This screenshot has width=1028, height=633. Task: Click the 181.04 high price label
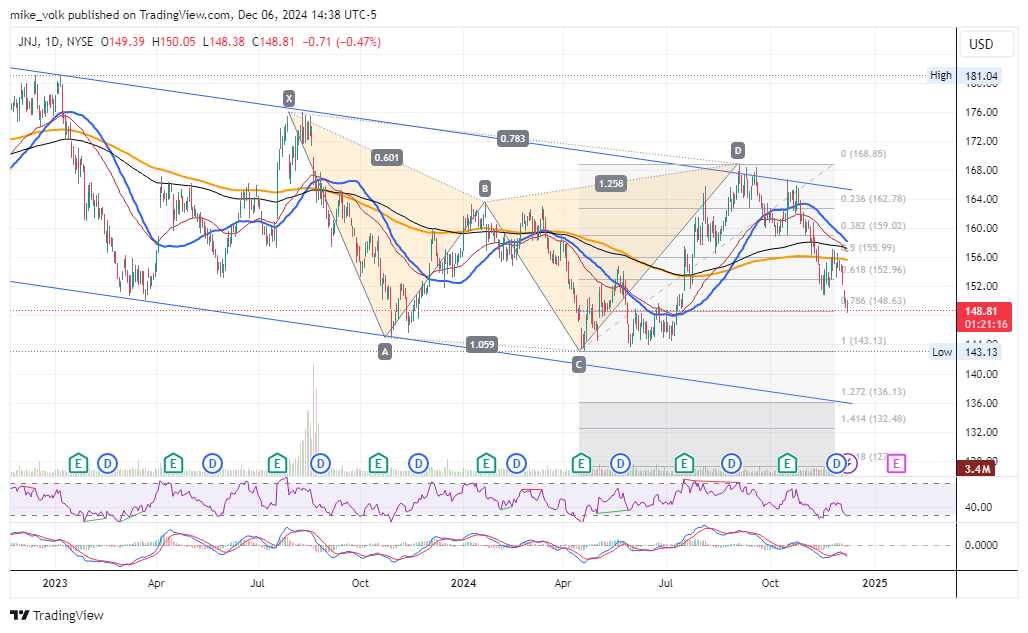click(x=981, y=76)
